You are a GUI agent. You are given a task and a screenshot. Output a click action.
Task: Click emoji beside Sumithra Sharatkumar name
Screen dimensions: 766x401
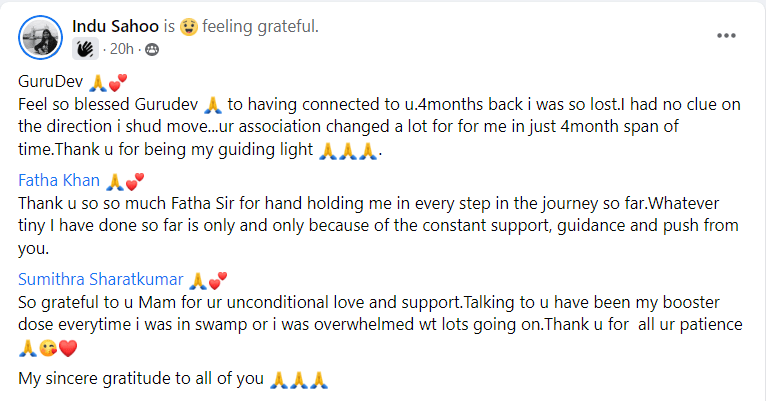click(x=198, y=278)
